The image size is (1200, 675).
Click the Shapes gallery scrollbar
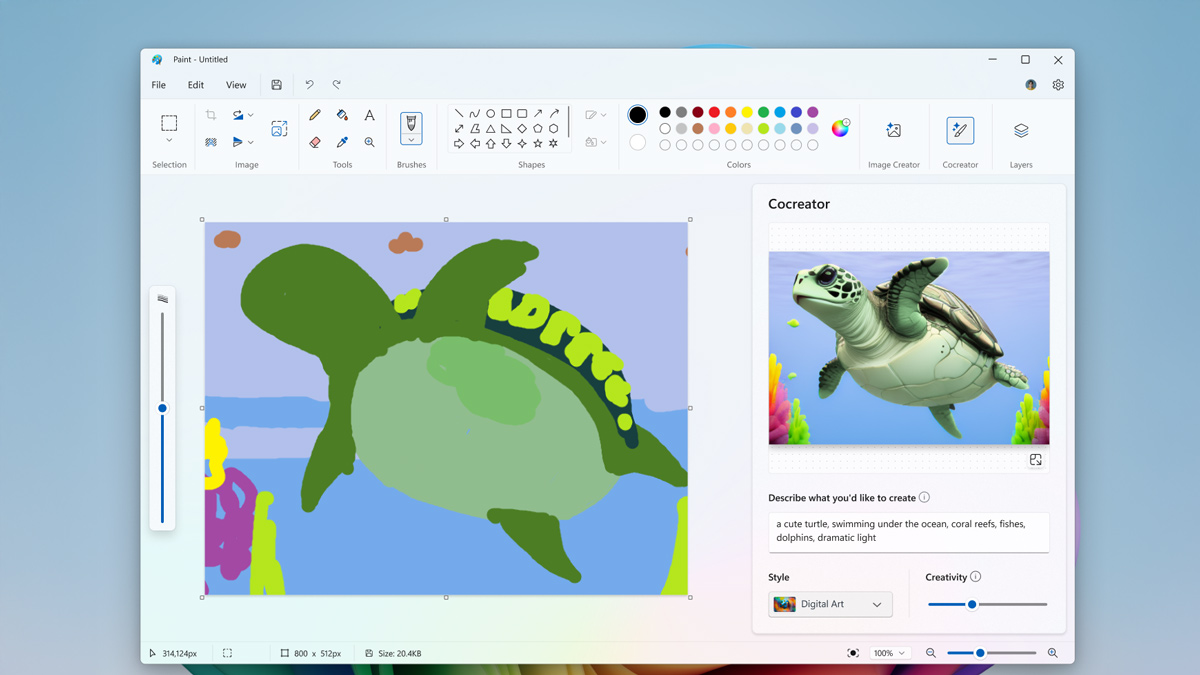569,122
